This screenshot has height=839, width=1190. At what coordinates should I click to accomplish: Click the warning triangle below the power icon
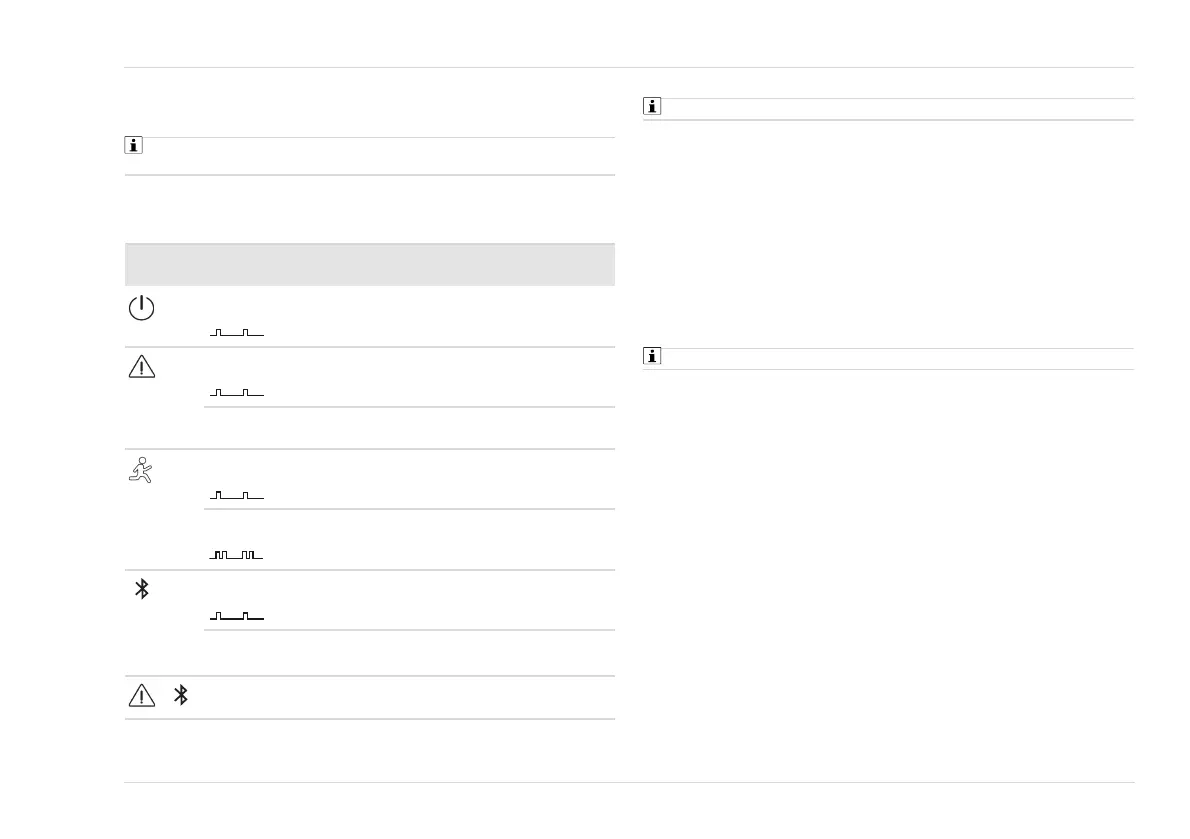(142, 367)
